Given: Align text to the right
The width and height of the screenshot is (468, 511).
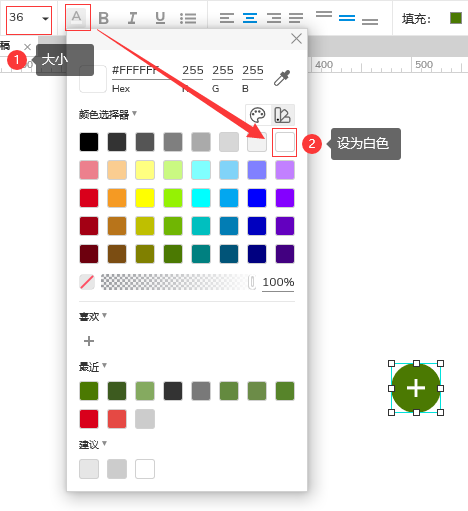Looking at the screenshot, I should (274, 18).
